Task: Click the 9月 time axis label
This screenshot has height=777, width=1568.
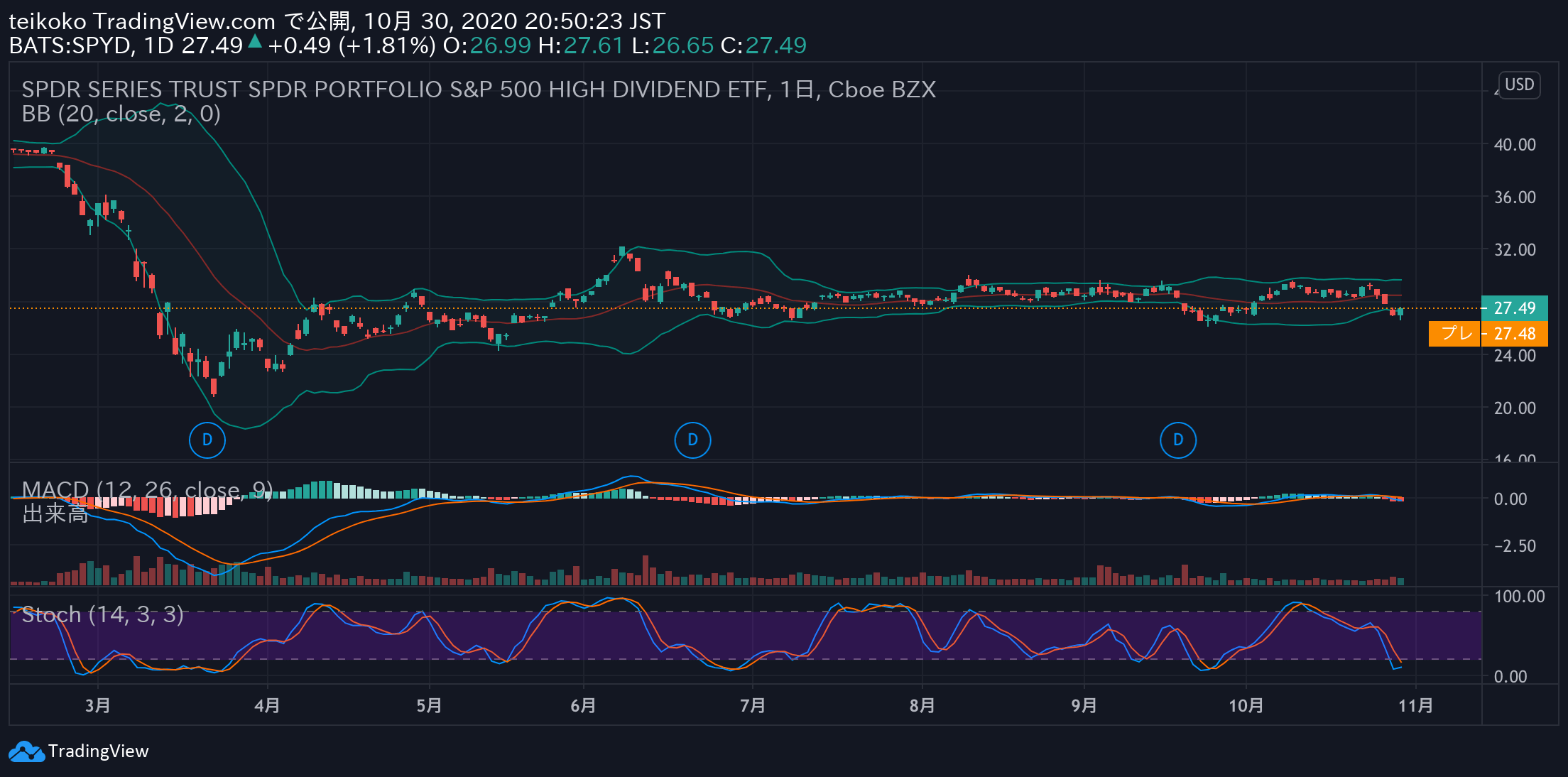Action: (x=1084, y=705)
